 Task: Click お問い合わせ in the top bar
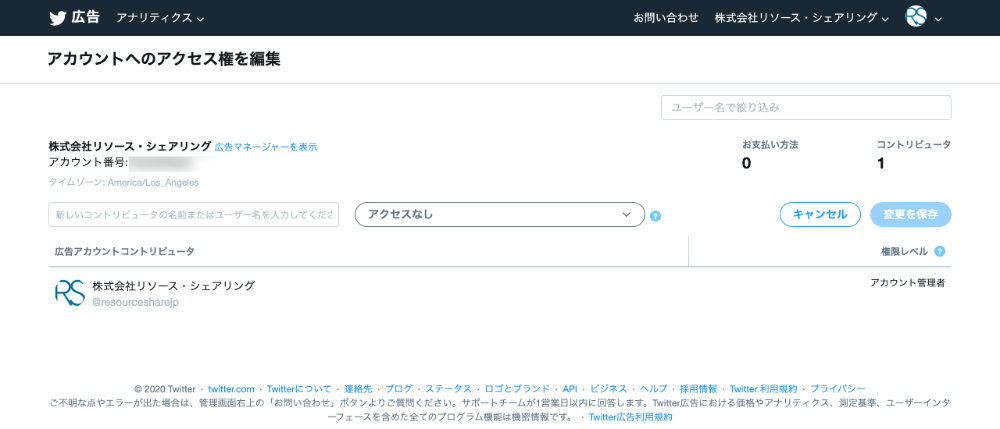666,18
